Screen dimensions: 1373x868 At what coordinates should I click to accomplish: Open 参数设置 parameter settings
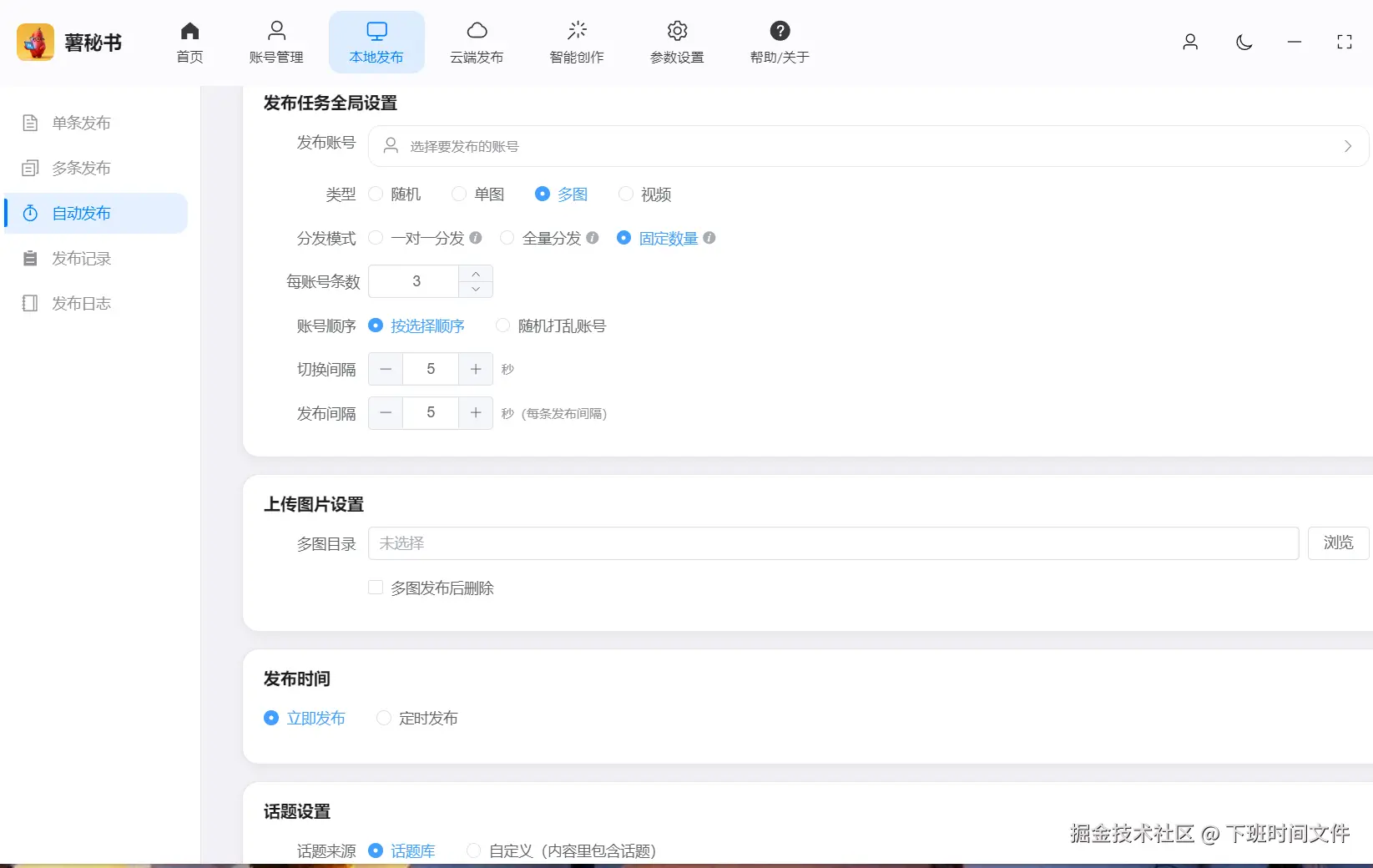[677, 42]
